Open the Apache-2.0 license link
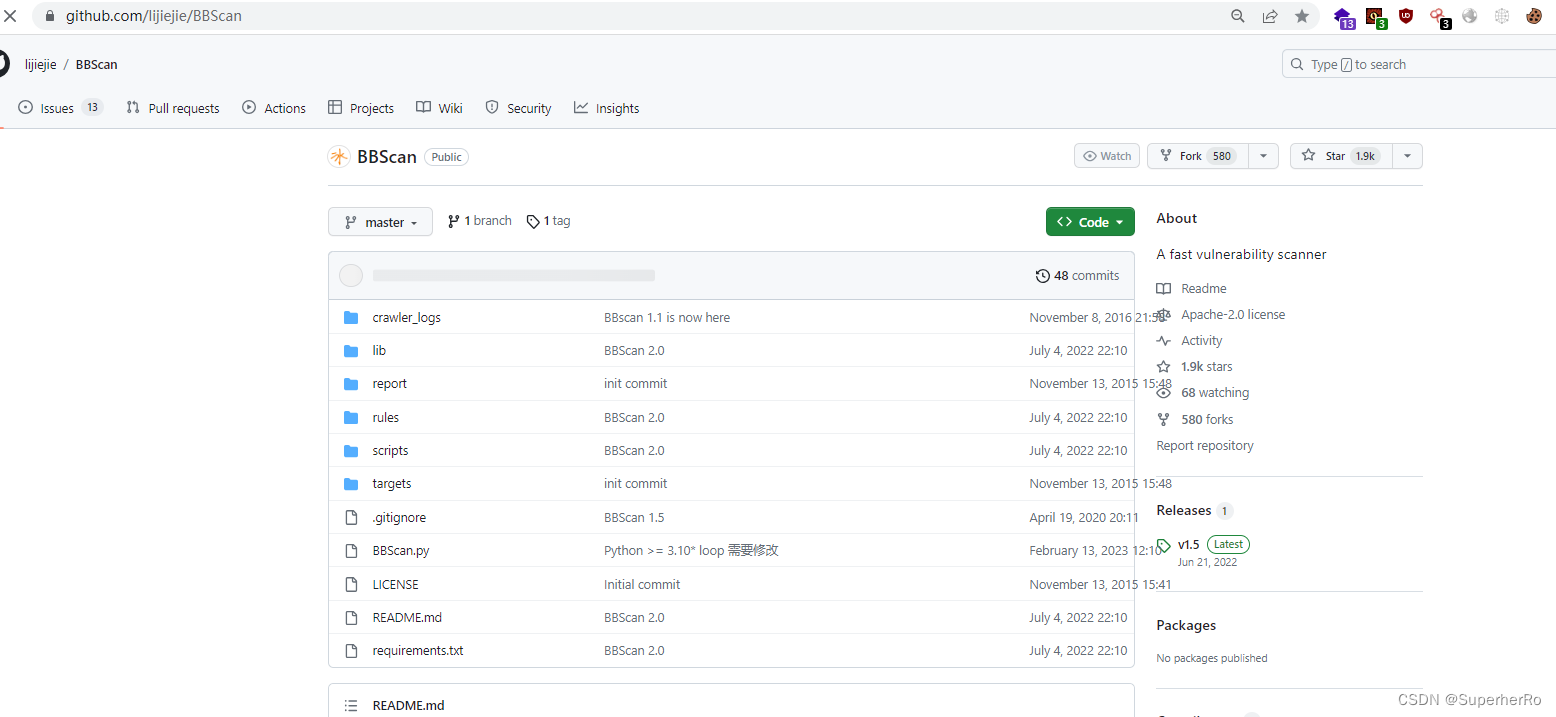Viewport: 1556px width, 717px height. click(x=1221, y=314)
